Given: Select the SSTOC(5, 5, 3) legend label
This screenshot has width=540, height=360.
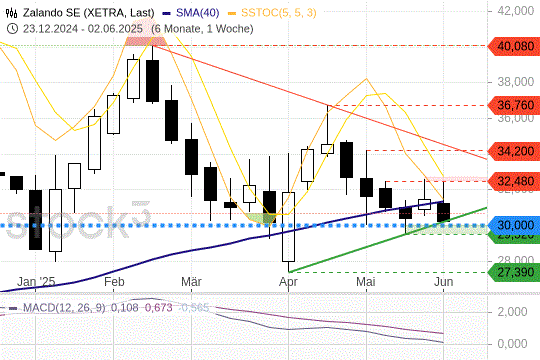Looking at the screenshot, I should tap(279, 13).
